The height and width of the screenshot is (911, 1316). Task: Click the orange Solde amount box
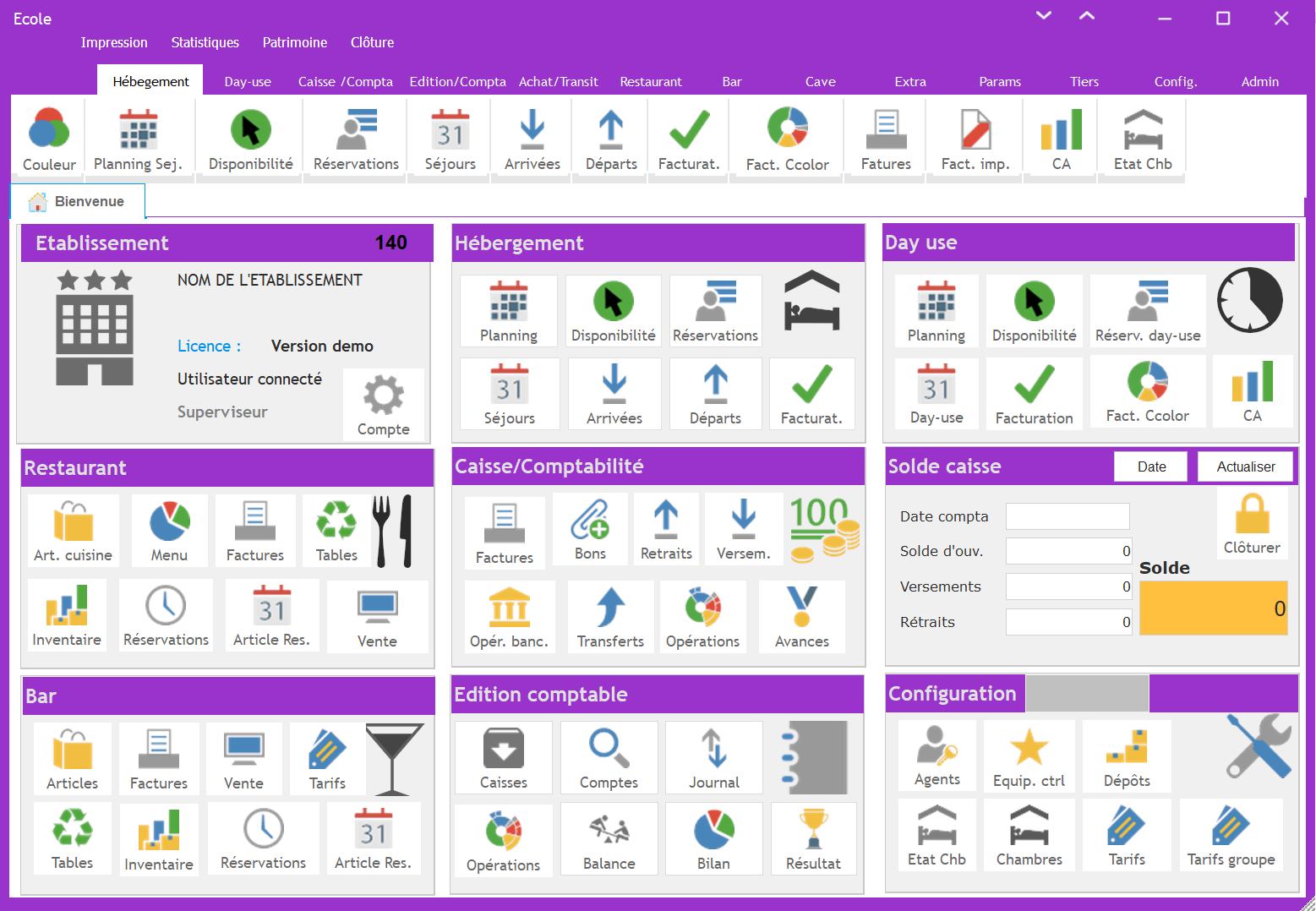(1213, 608)
